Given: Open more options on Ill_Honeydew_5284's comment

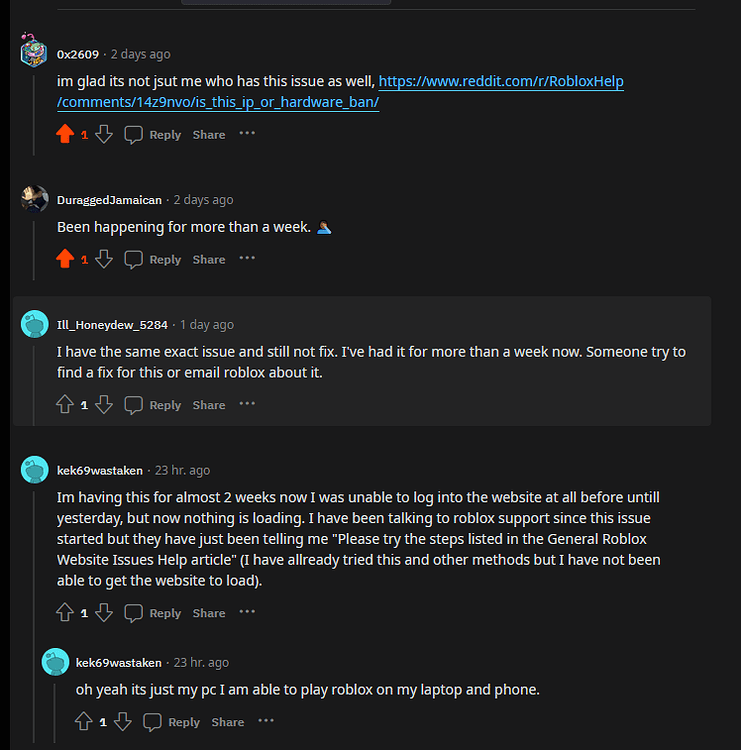Looking at the screenshot, I should tap(247, 405).
